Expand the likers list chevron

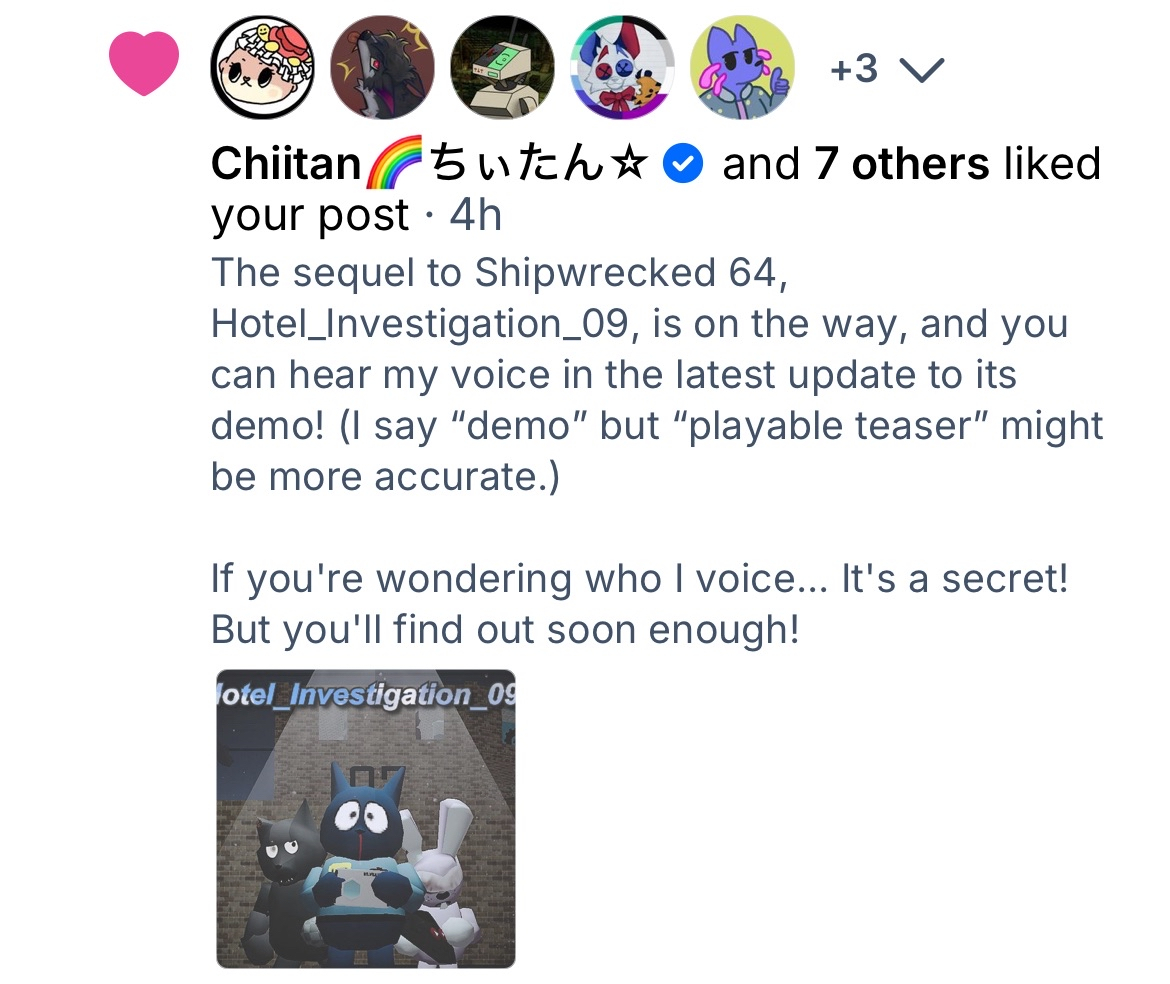point(922,70)
